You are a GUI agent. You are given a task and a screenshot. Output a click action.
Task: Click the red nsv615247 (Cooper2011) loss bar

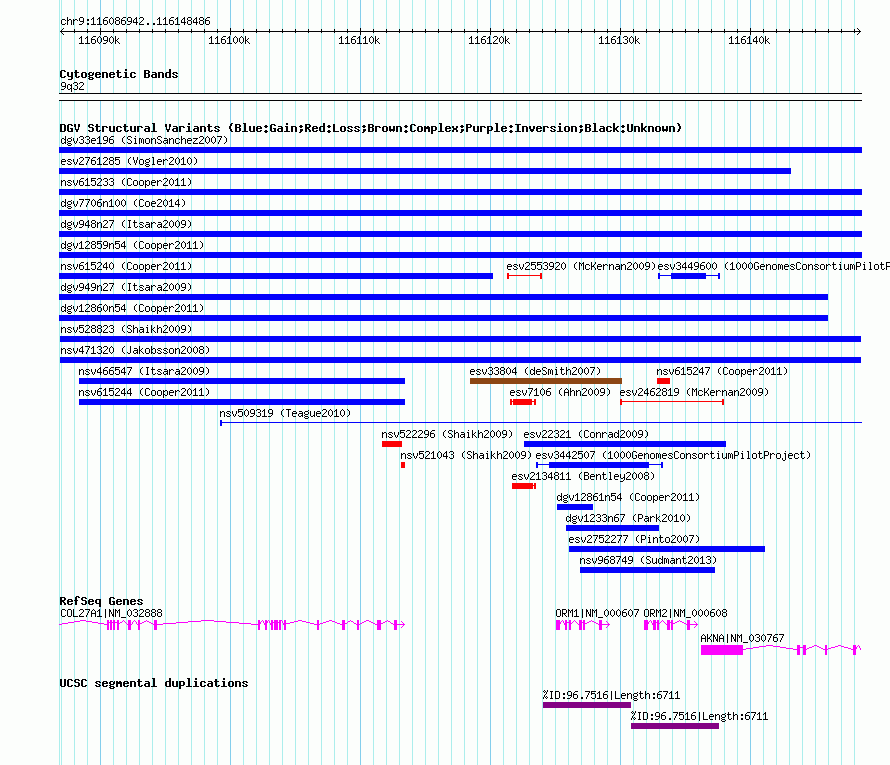pos(664,381)
